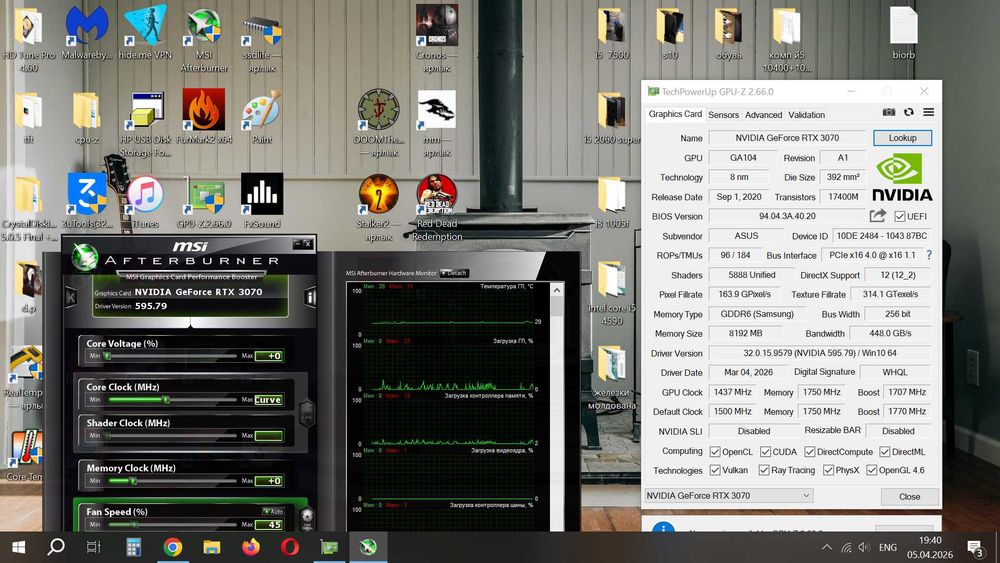Toggle the Ray Tracing checkbox
This screenshot has height=563, width=1000.
[x=764, y=470]
